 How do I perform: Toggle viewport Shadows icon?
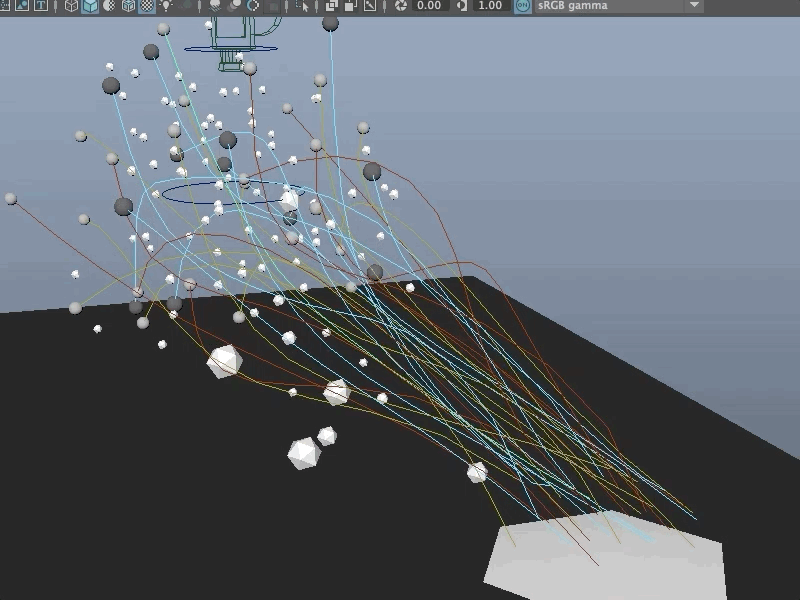[x=186, y=6]
